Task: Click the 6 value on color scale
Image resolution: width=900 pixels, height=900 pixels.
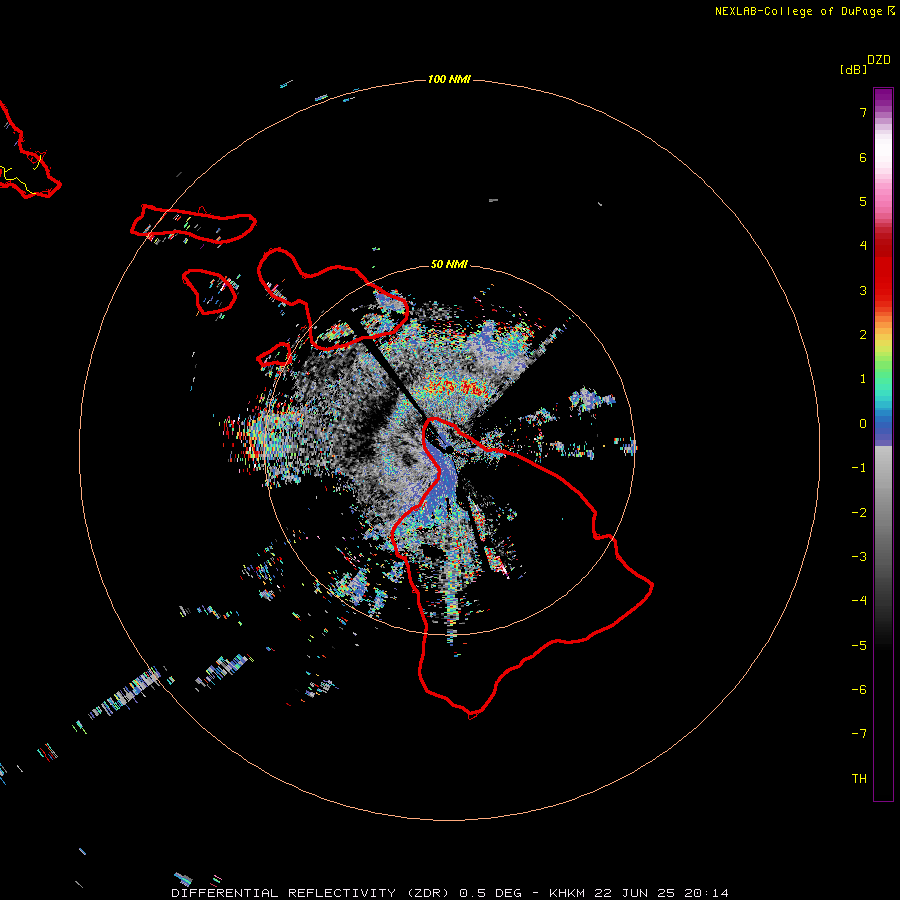Action: coord(863,157)
